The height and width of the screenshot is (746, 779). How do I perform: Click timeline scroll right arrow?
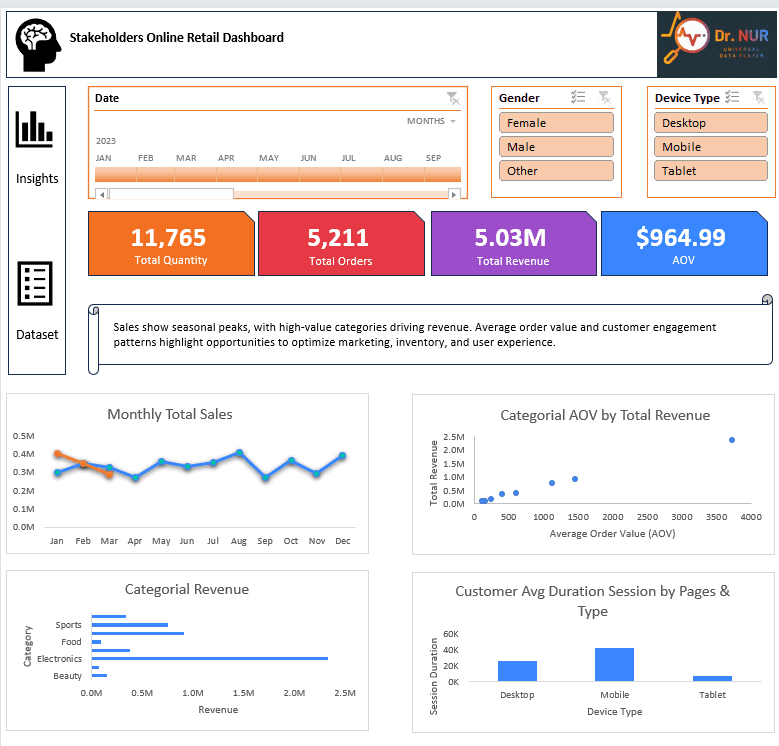pyautogui.click(x=454, y=194)
